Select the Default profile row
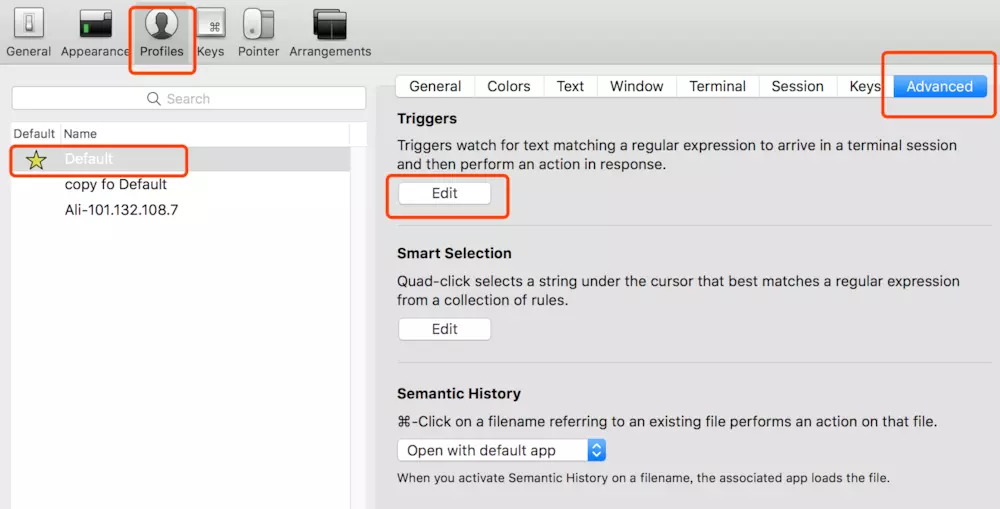The width and height of the screenshot is (1000, 509). (x=180, y=159)
